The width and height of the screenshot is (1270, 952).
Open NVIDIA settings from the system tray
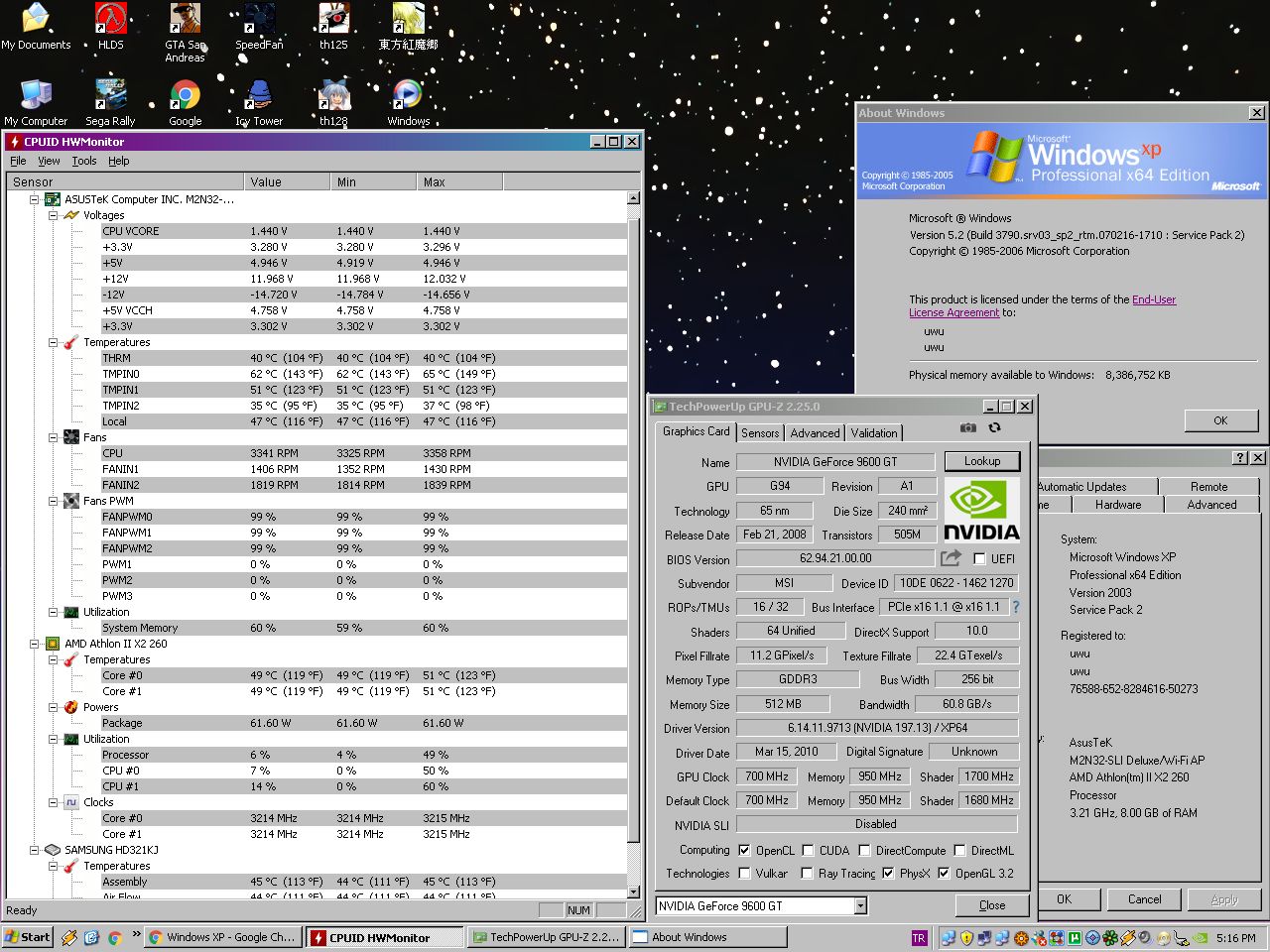tap(1201, 938)
